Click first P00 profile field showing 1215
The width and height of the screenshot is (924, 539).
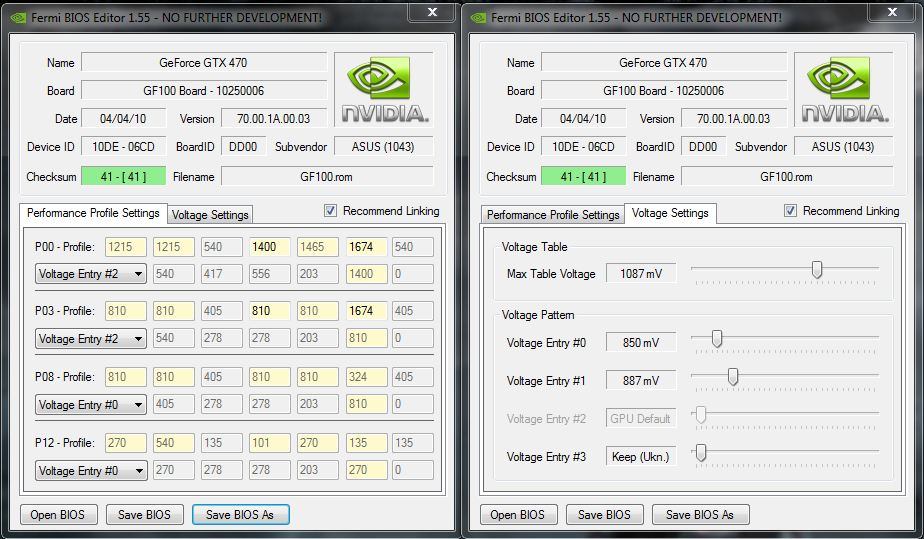(126, 247)
